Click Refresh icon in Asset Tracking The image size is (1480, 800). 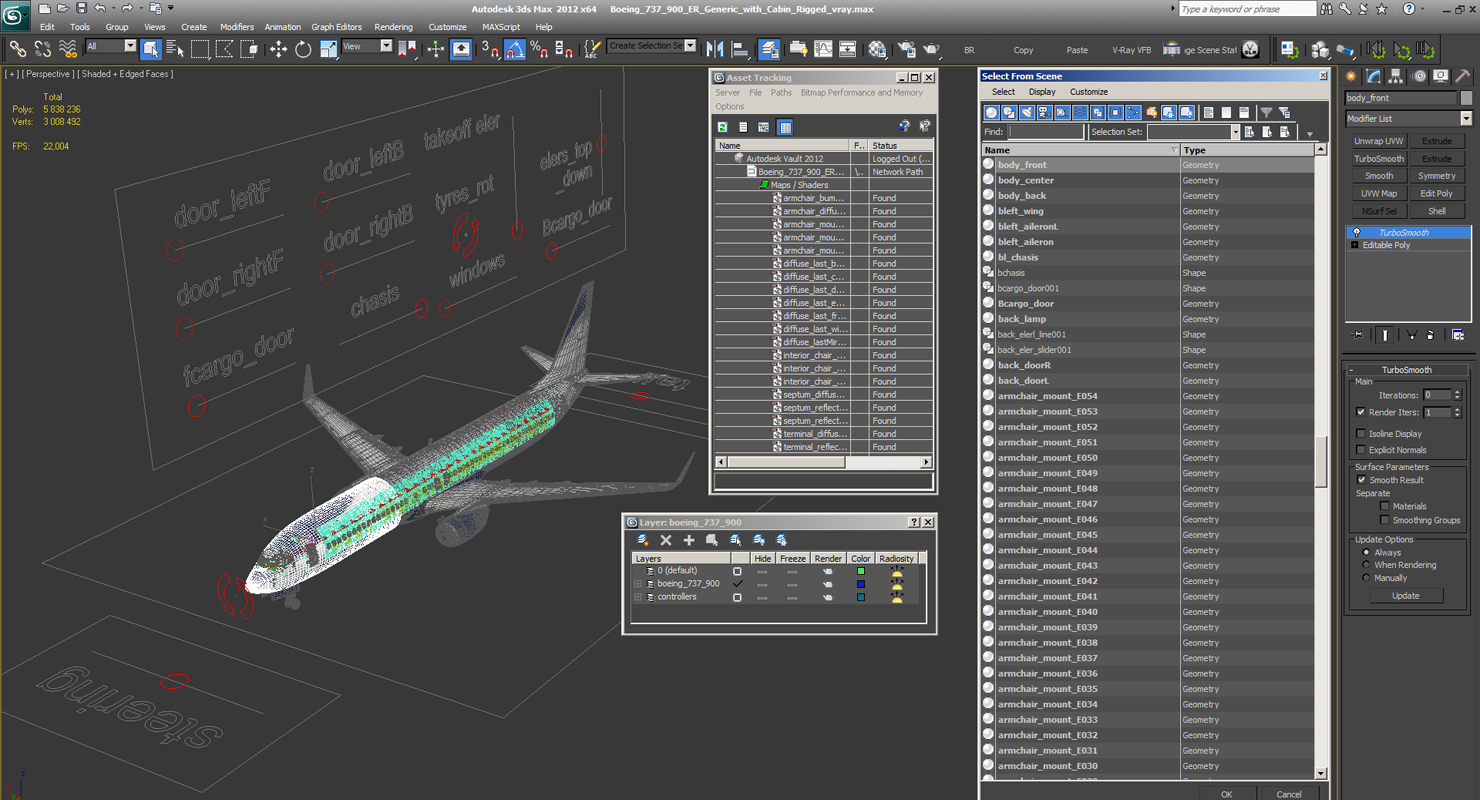pos(722,127)
